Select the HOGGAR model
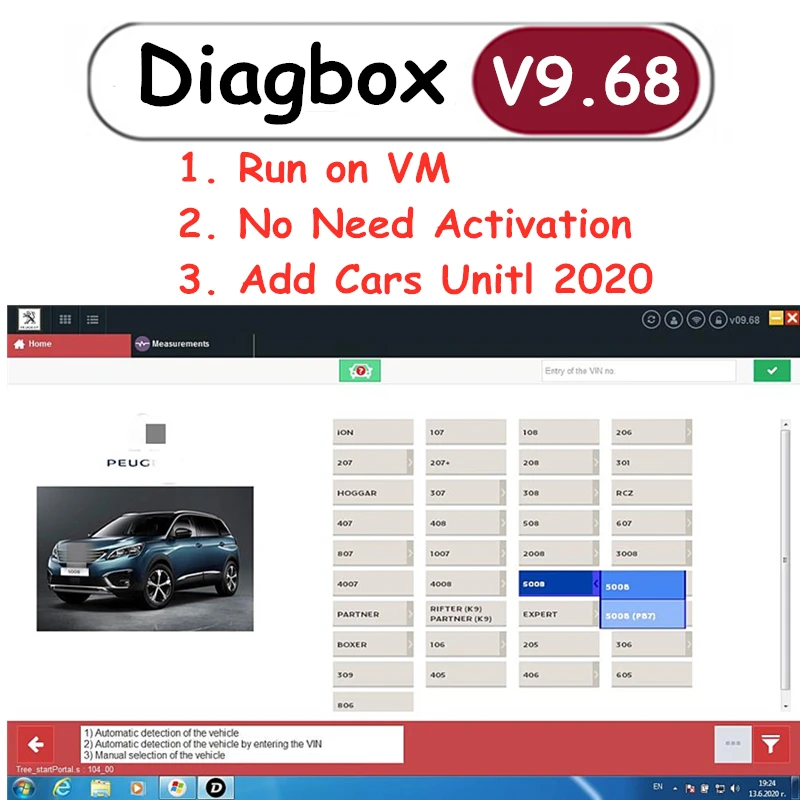 click(373, 493)
